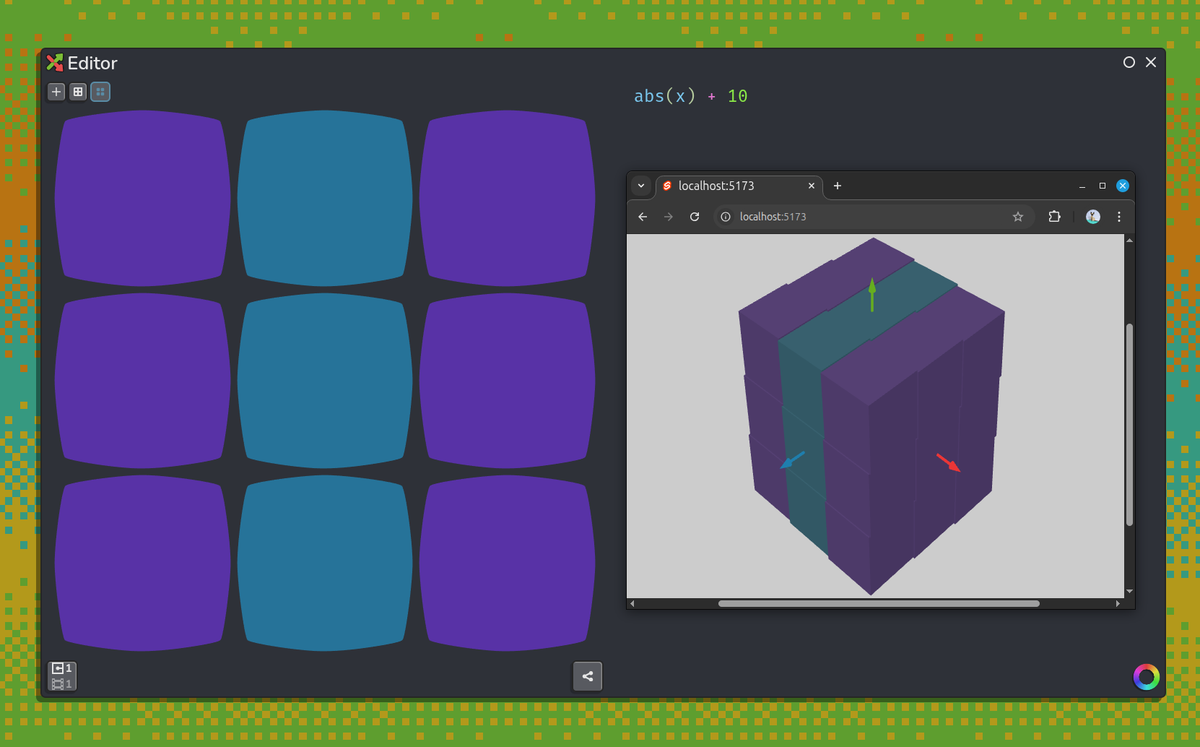1200x747 pixels.
Task: Select the middle-left purple tile
Action: coord(142,381)
